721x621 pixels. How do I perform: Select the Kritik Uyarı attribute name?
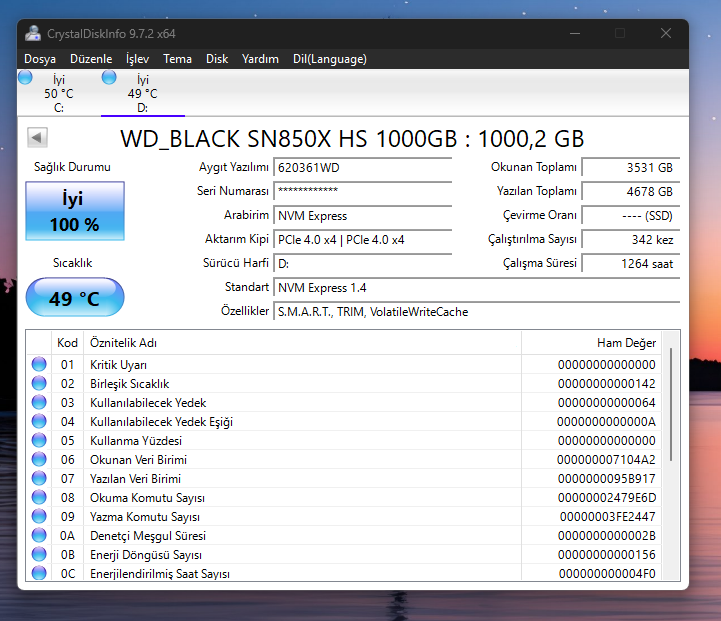[x=118, y=365]
